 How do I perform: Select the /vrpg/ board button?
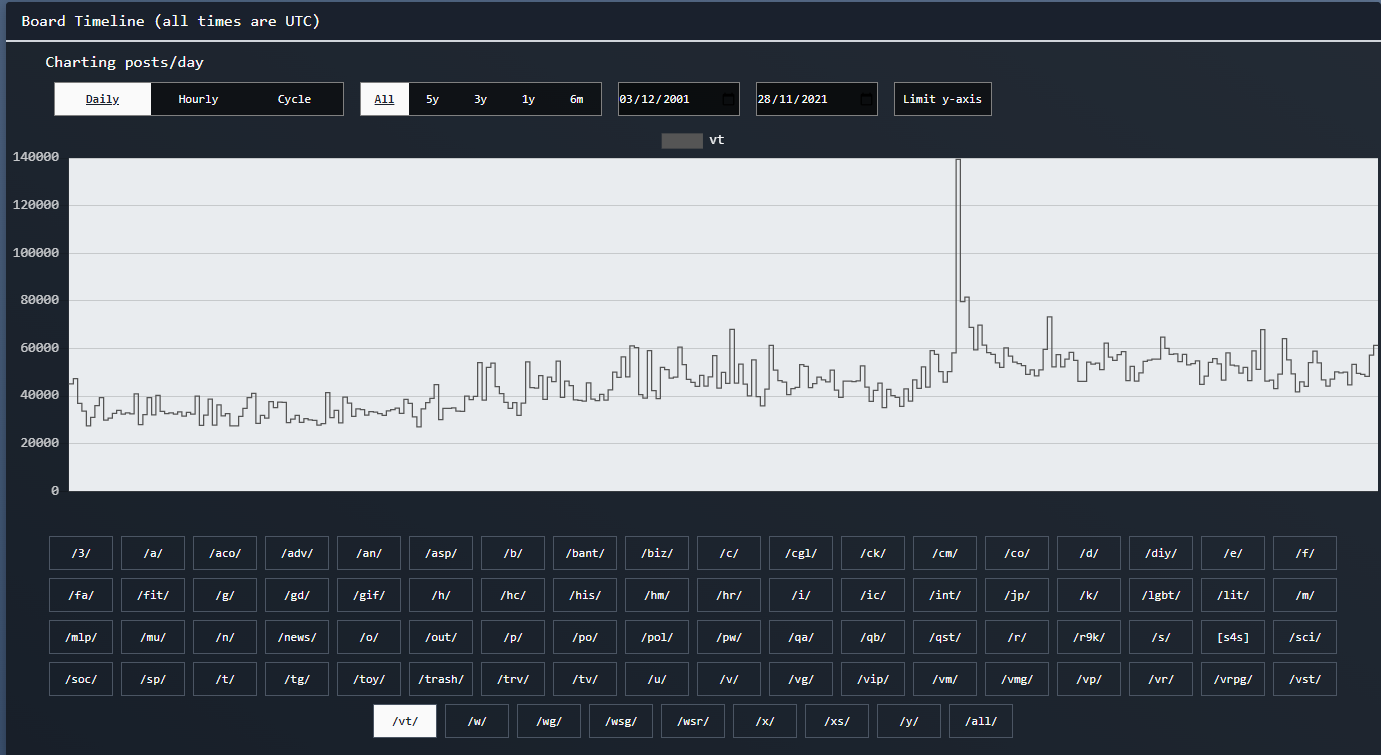(x=1233, y=679)
